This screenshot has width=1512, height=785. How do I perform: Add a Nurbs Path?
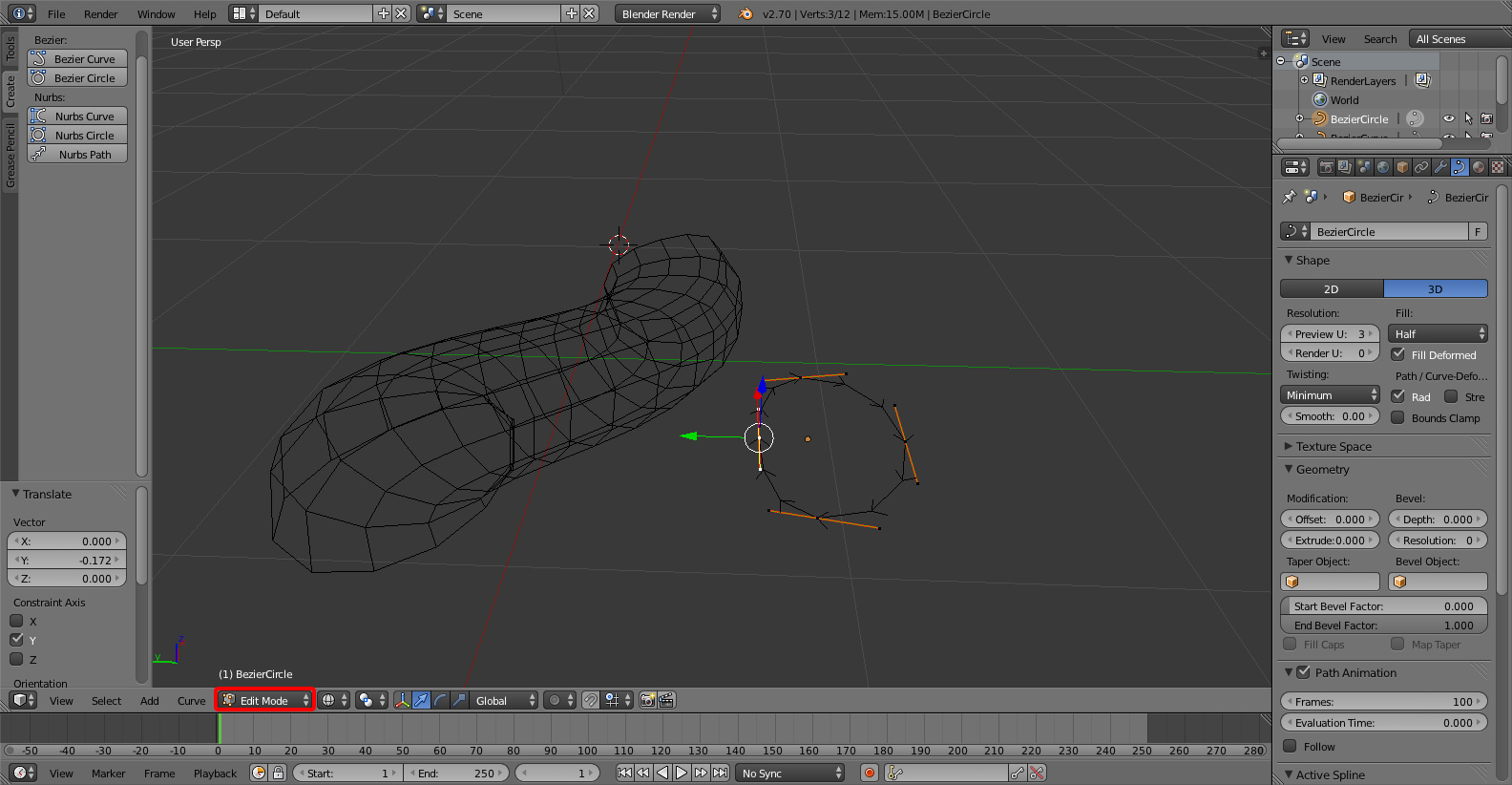pos(77,154)
